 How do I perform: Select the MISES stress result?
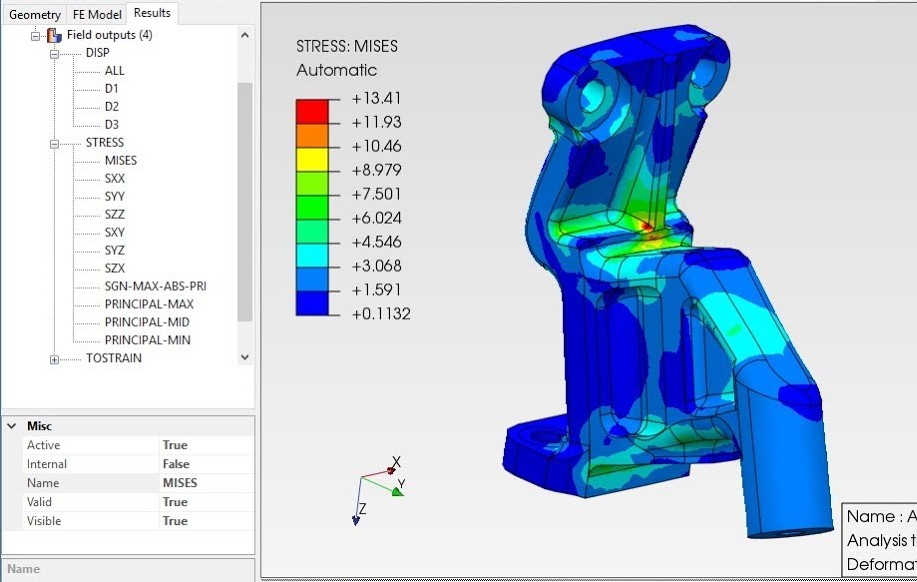(x=120, y=160)
